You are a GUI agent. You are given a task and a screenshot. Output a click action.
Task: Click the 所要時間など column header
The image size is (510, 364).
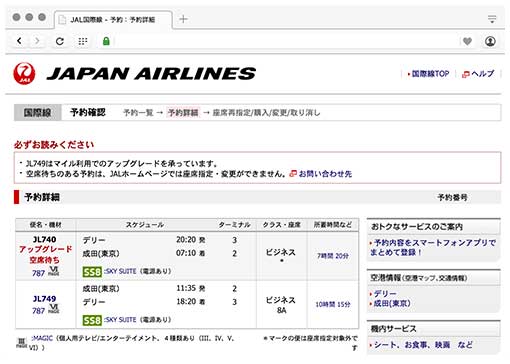(333, 225)
